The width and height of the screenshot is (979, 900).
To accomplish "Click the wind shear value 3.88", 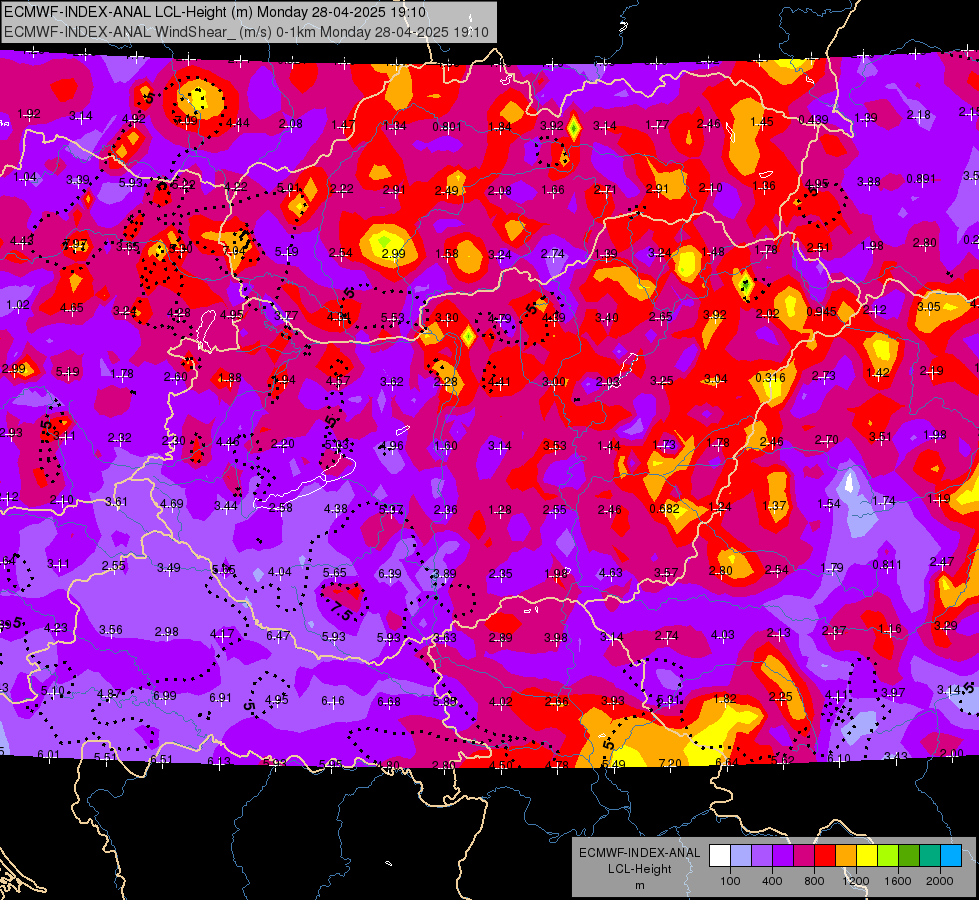I will tap(868, 181).
